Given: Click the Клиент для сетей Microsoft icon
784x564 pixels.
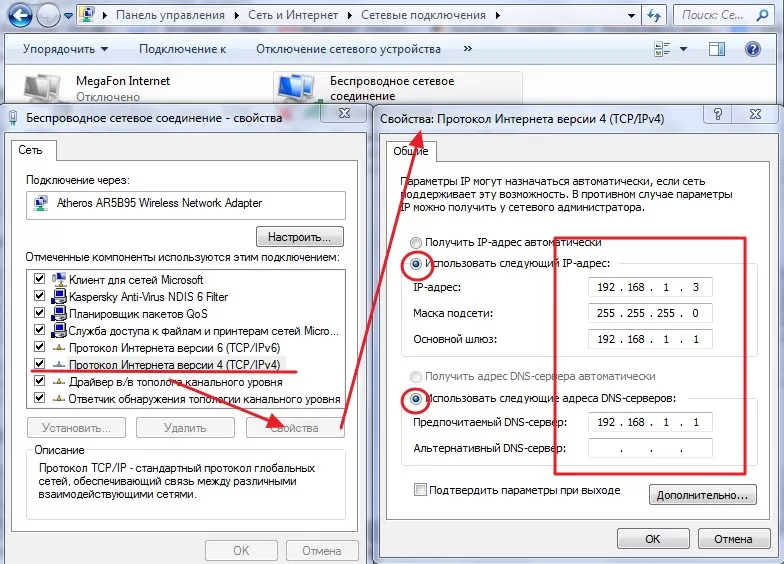Looking at the screenshot, I should click(x=59, y=279).
